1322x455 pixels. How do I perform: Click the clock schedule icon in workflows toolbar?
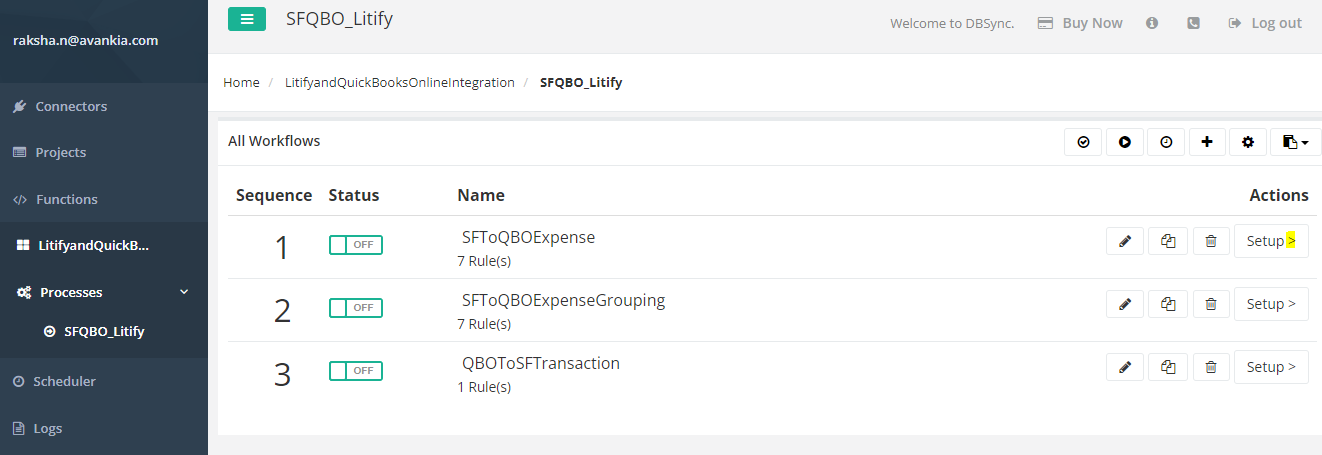coord(1166,142)
